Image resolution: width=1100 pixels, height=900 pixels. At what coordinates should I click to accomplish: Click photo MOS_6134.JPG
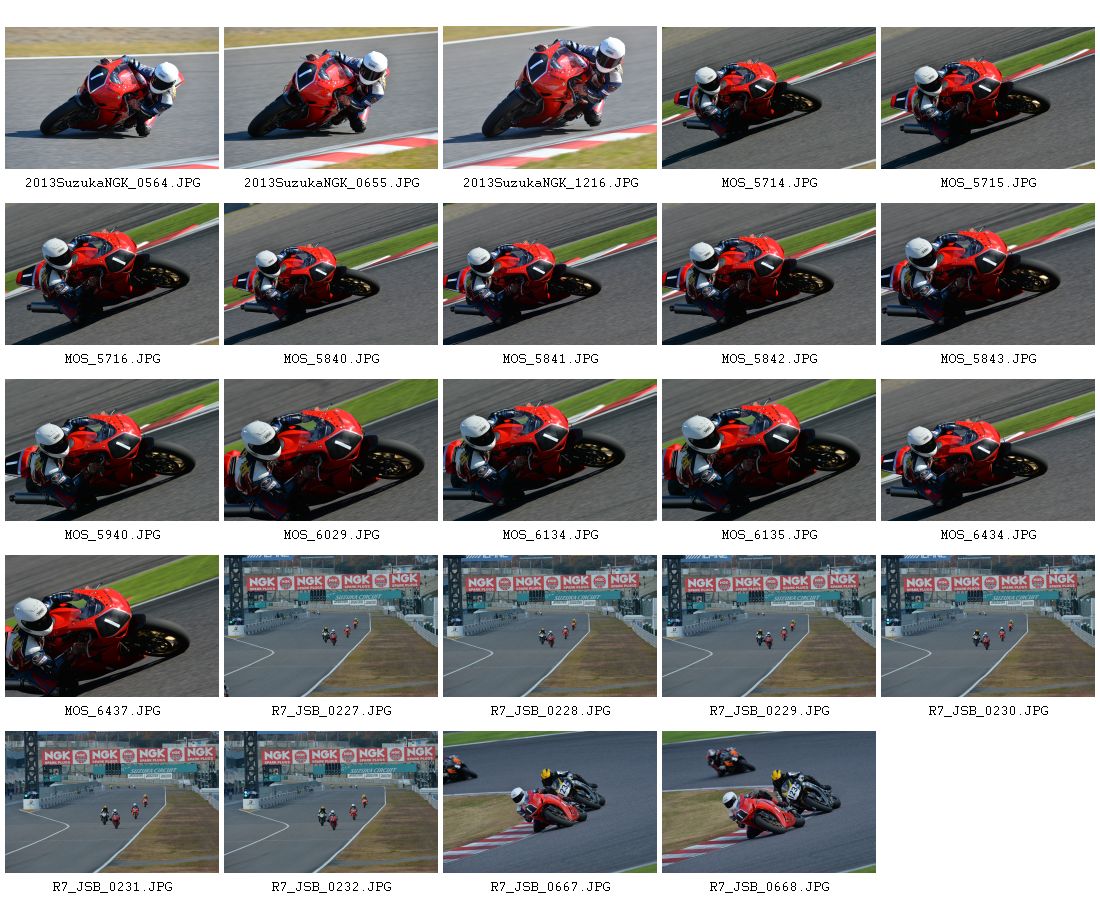[x=550, y=450]
